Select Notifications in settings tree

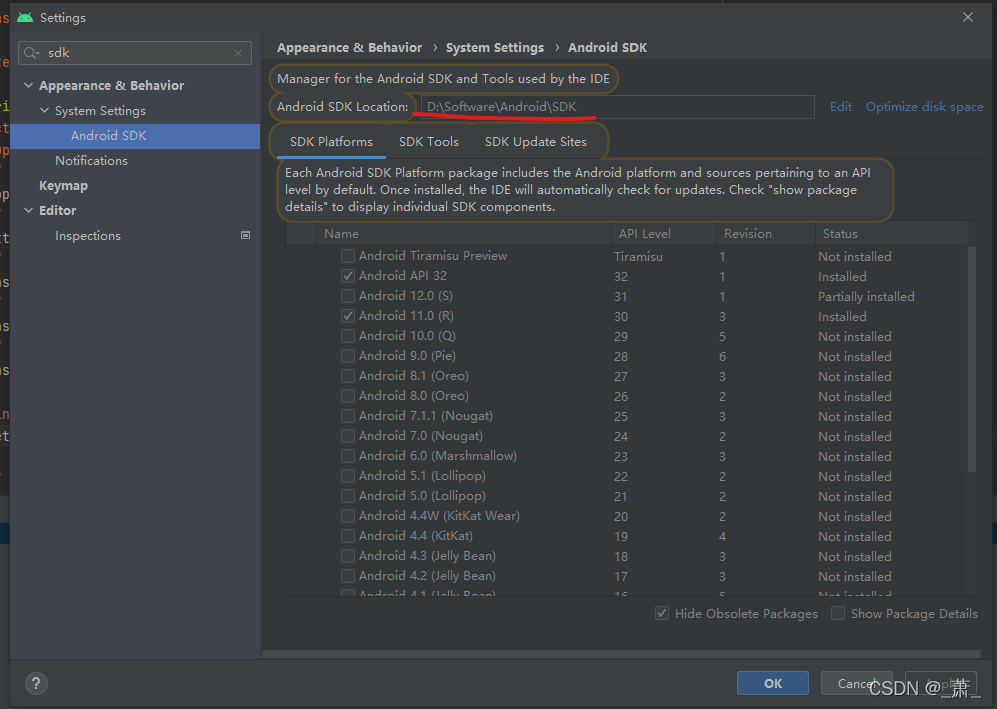click(92, 161)
